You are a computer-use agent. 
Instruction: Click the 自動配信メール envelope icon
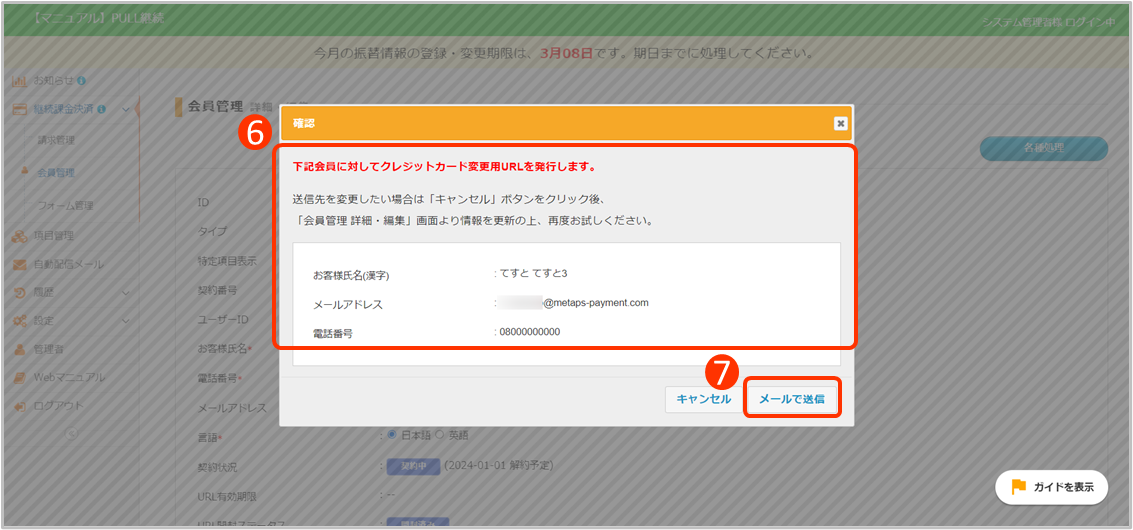pyautogui.click(x=19, y=265)
